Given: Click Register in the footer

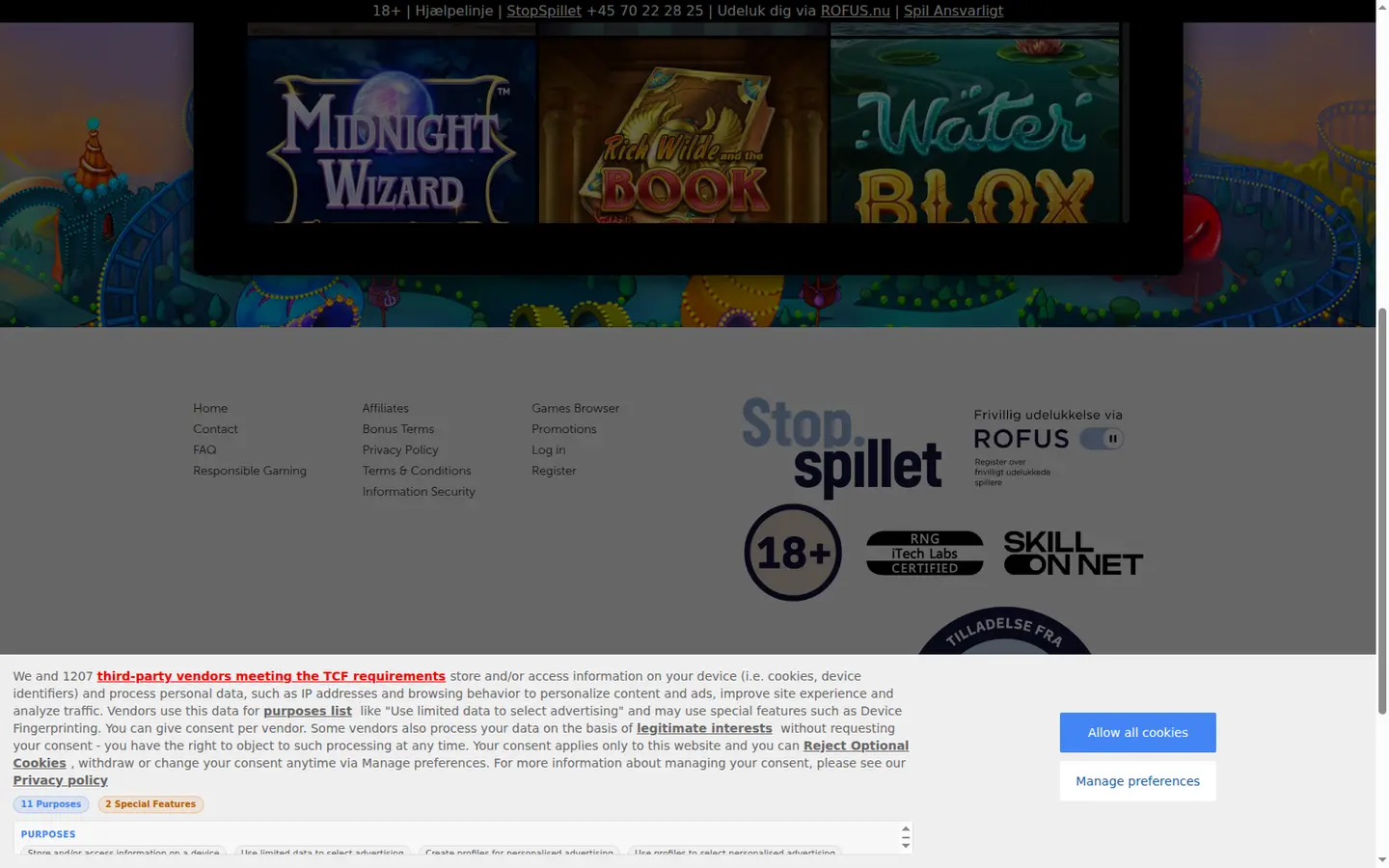Looking at the screenshot, I should tap(554, 471).
